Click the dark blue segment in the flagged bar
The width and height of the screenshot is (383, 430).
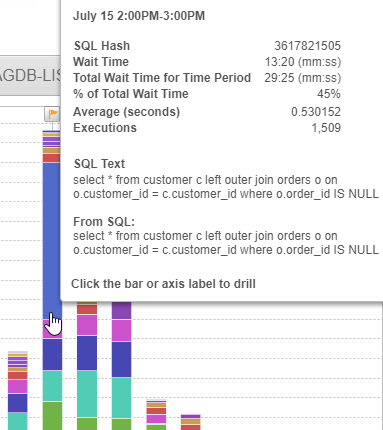pyautogui.click(x=52, y=355)
